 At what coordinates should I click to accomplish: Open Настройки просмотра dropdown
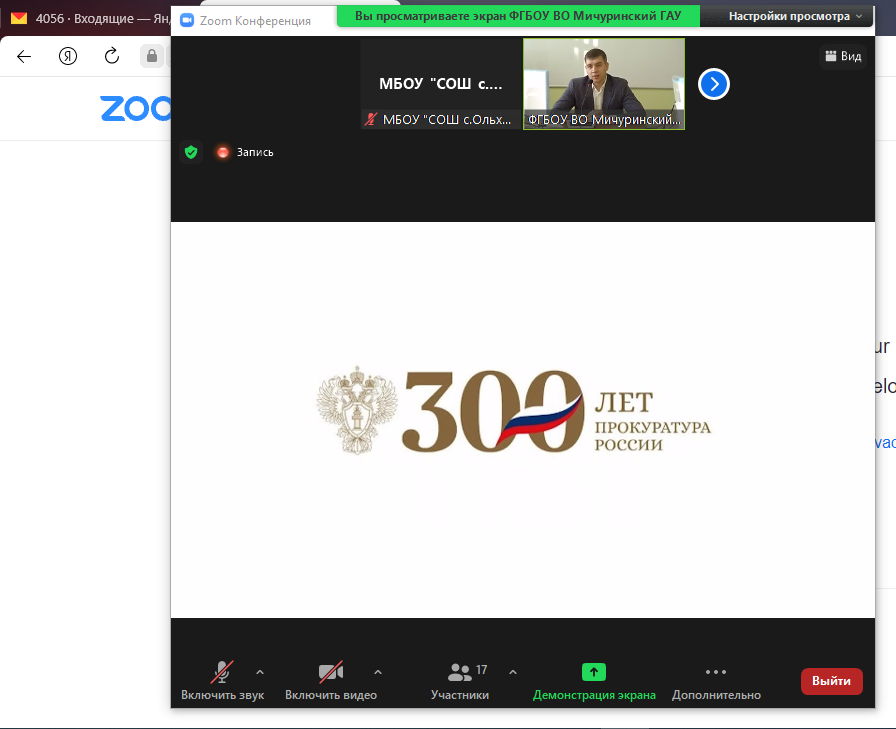pyautogui.click(x=795, y=17)
